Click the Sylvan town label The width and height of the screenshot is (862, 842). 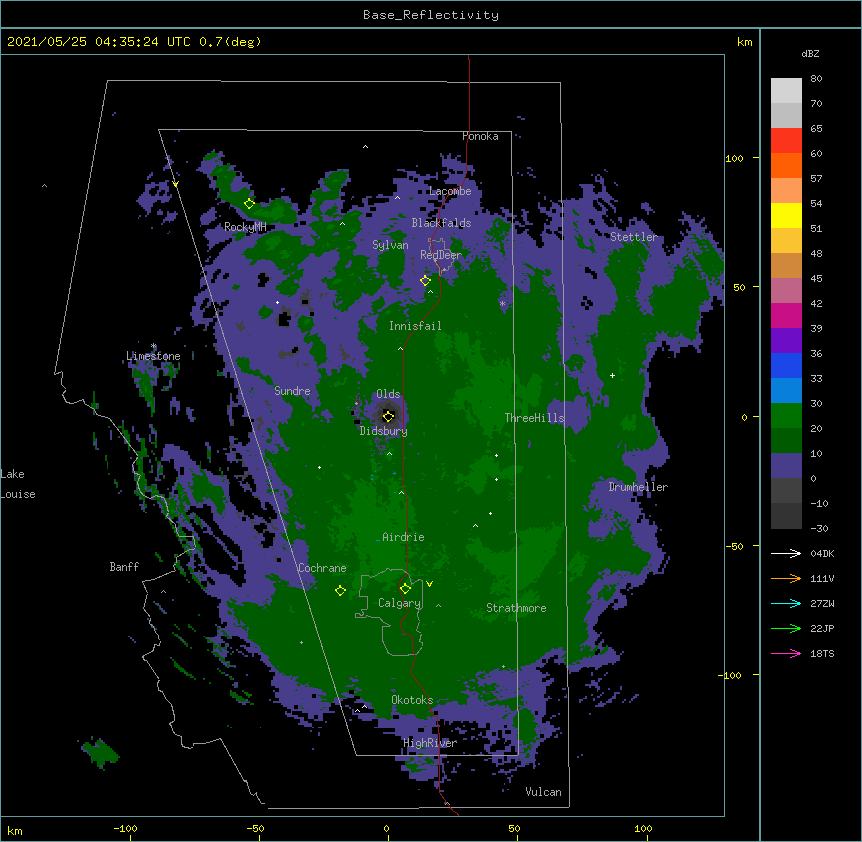390,245
